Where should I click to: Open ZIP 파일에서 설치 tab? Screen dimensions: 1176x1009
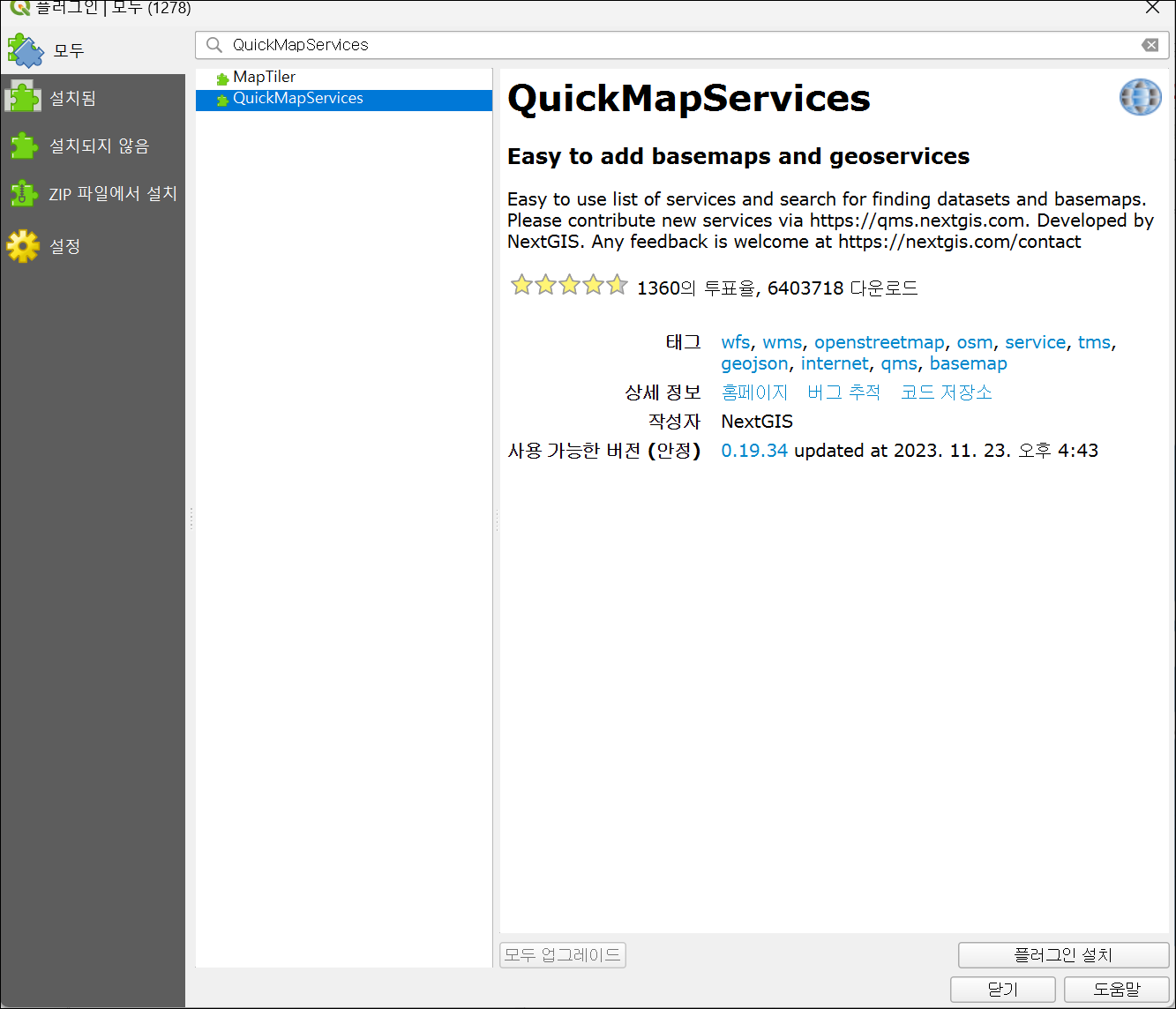pos(93,193)
